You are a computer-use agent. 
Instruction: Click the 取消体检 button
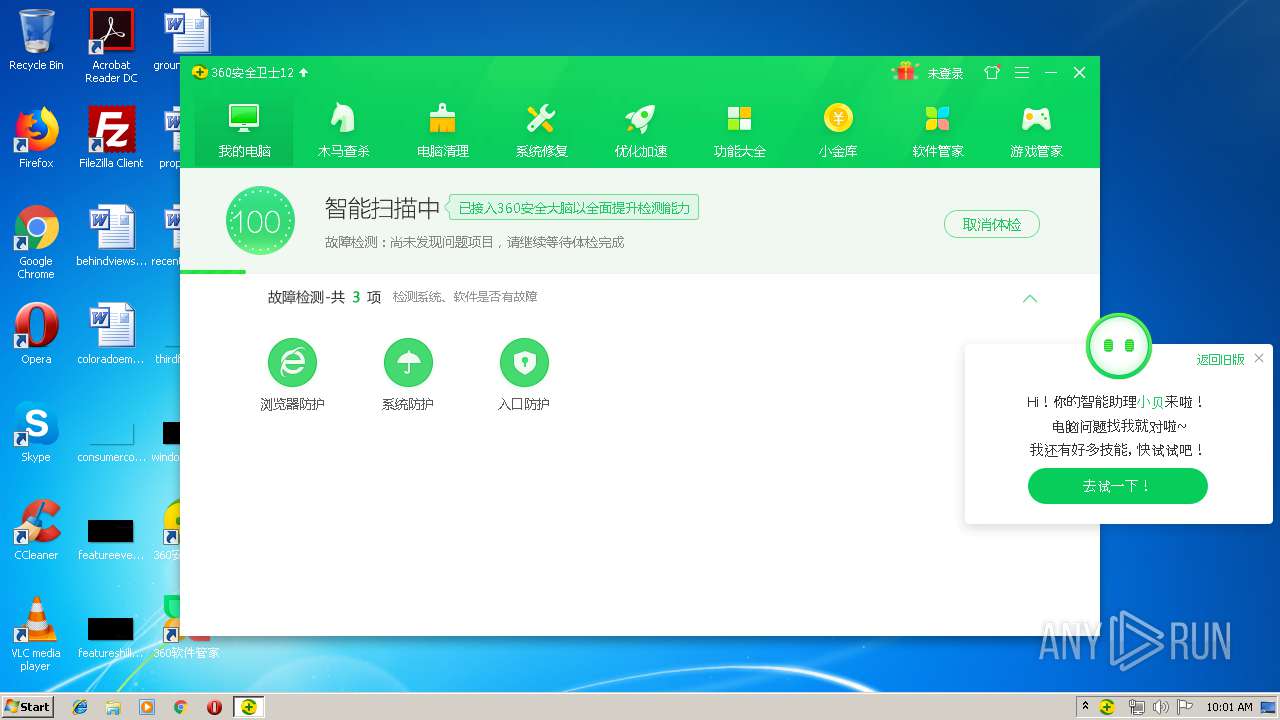[992, 224]
